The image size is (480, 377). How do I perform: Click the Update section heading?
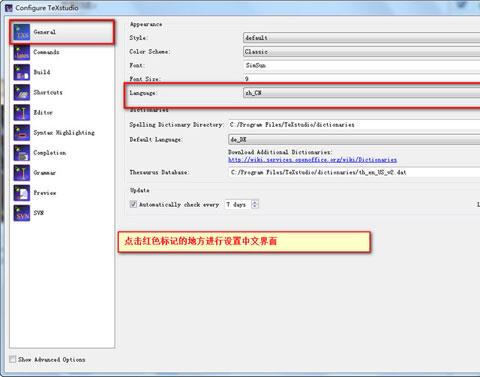click(x=139, y=190)
